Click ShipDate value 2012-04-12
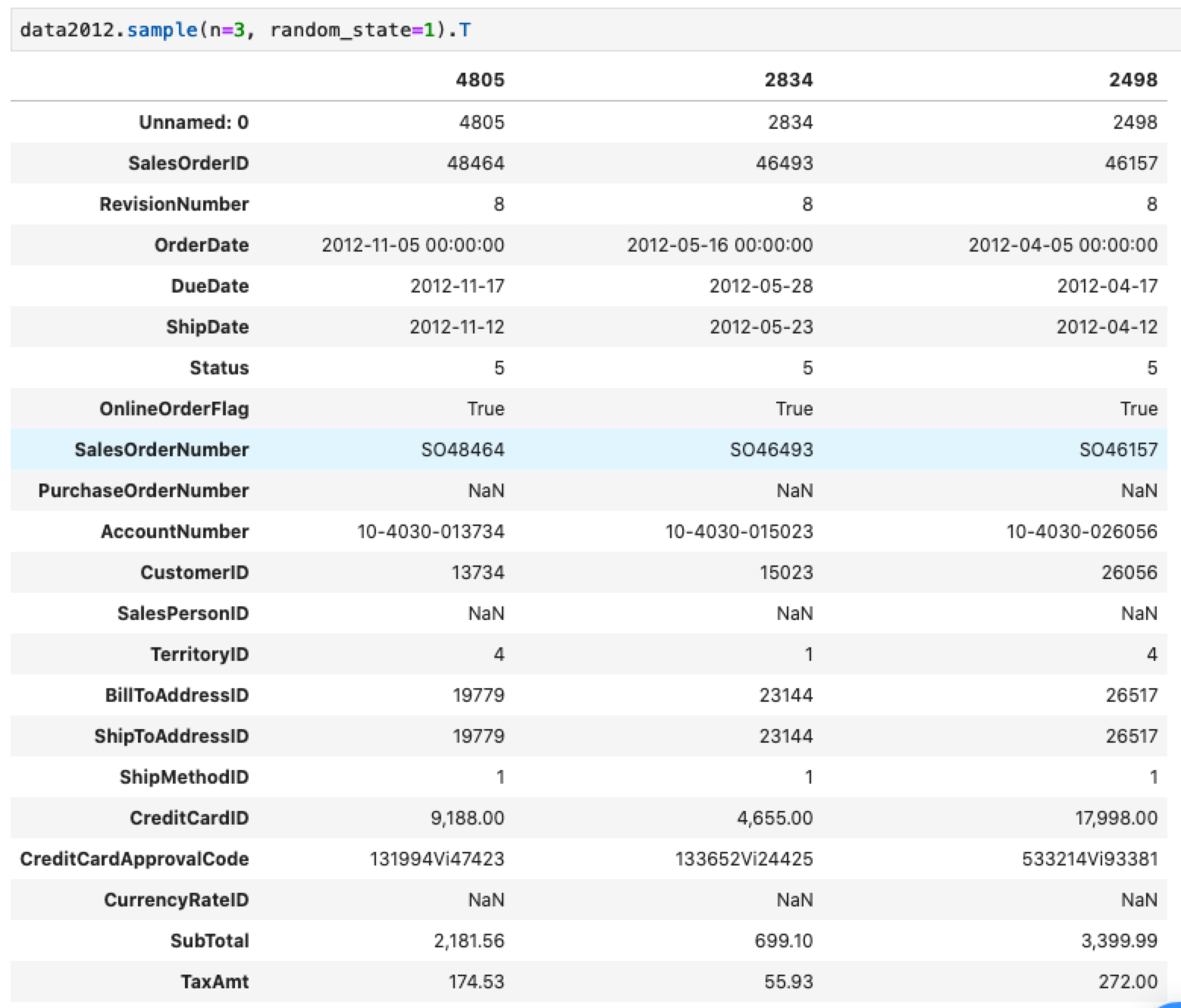1181x1008 pixels. coord(1107,327)
